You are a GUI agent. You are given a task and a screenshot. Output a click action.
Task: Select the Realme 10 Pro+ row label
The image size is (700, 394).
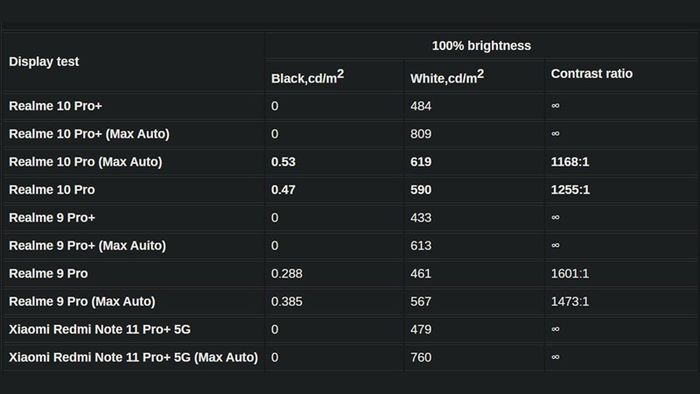tap(55, 106)
